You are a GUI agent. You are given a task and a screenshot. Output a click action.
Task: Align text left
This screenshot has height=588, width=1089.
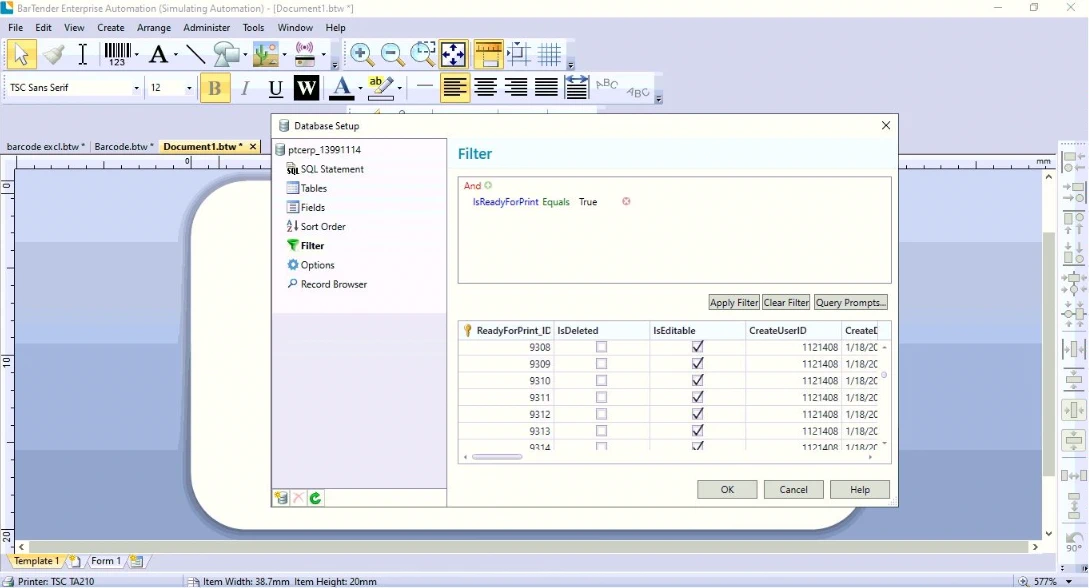(x=454, y=88)
